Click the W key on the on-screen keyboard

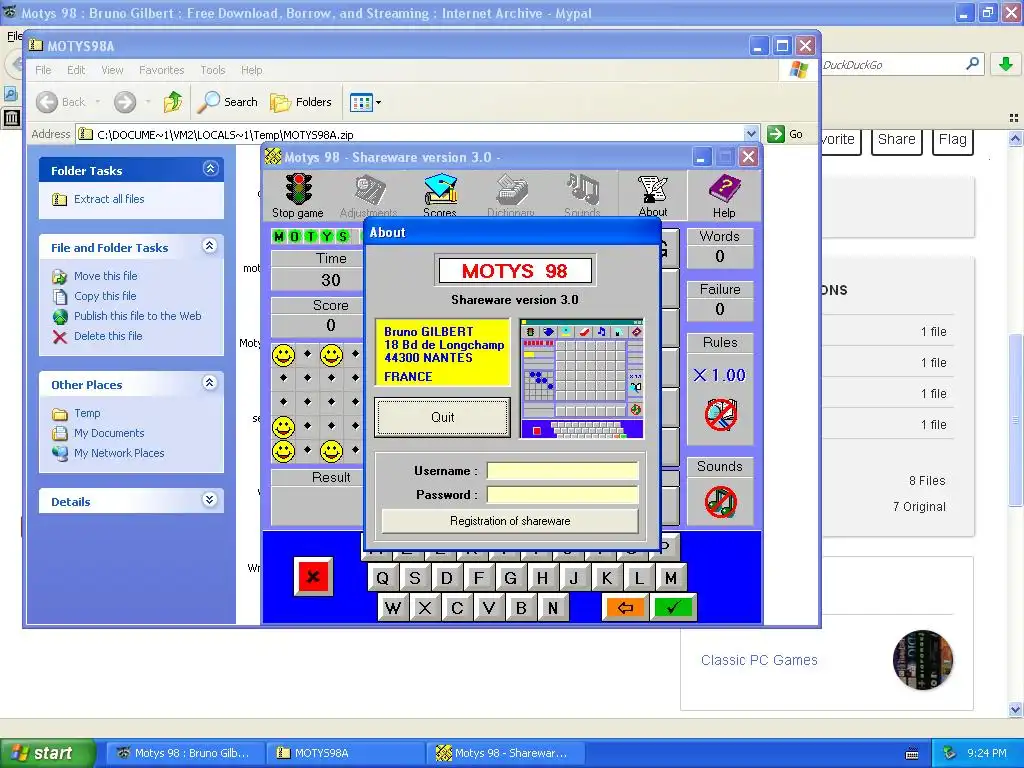tap(392, 608)
